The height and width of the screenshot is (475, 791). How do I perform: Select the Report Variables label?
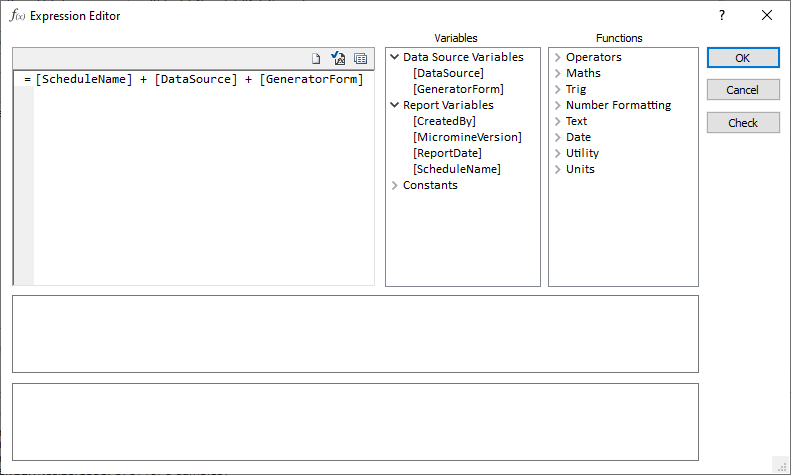pos(448,105)
